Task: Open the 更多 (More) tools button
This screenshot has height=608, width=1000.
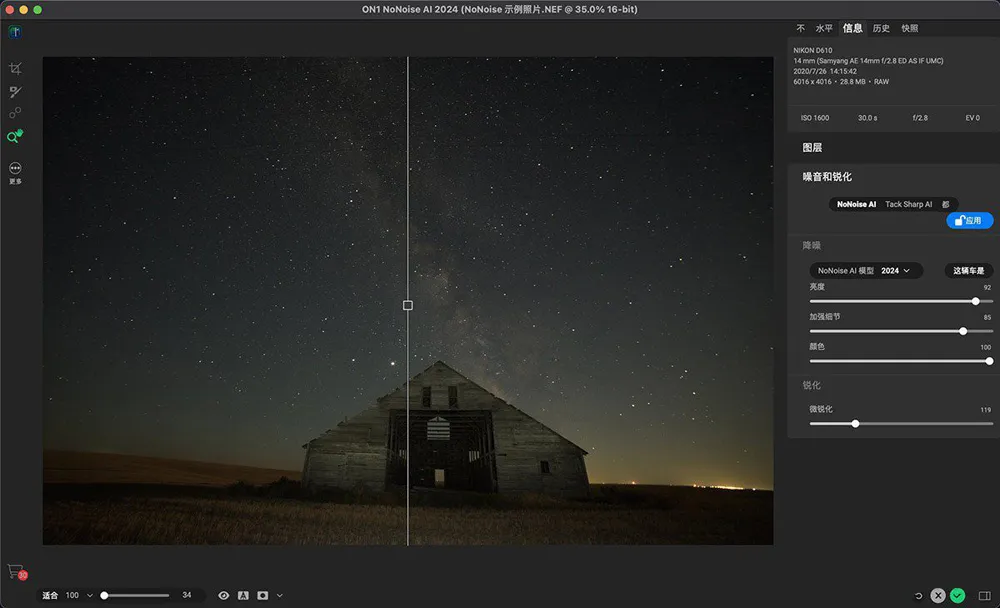Action: [x=15, y=170]
